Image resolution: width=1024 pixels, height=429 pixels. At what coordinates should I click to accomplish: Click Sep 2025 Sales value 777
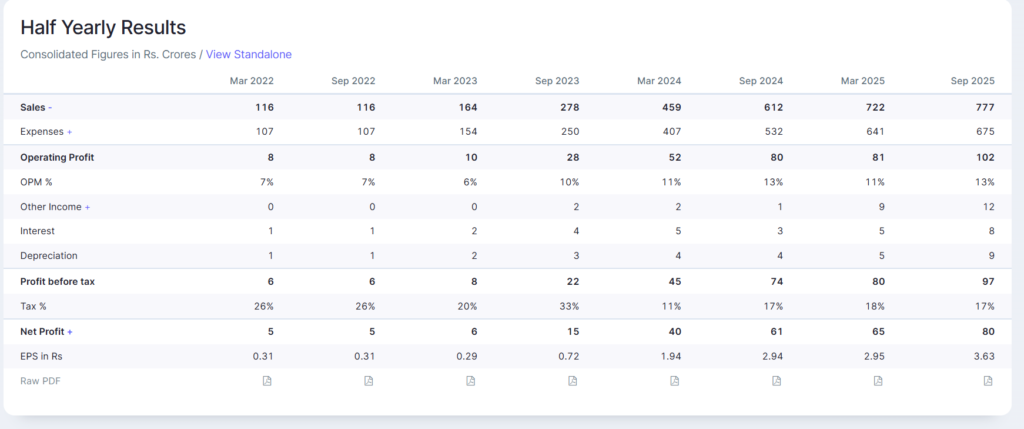click(984, 107)
